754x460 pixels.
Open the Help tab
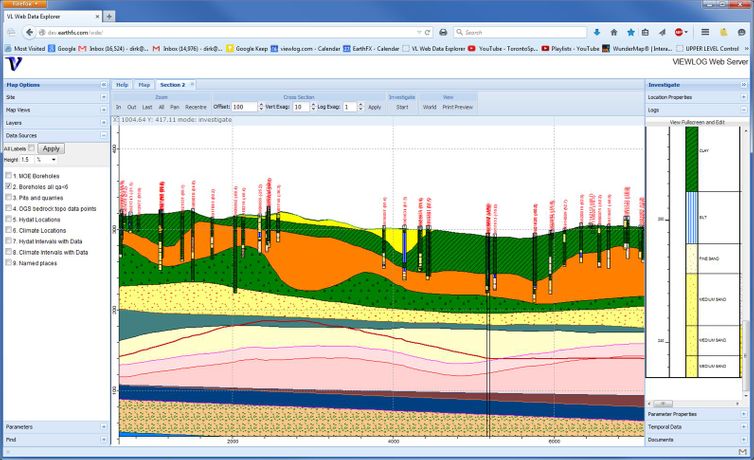[122, 85]
